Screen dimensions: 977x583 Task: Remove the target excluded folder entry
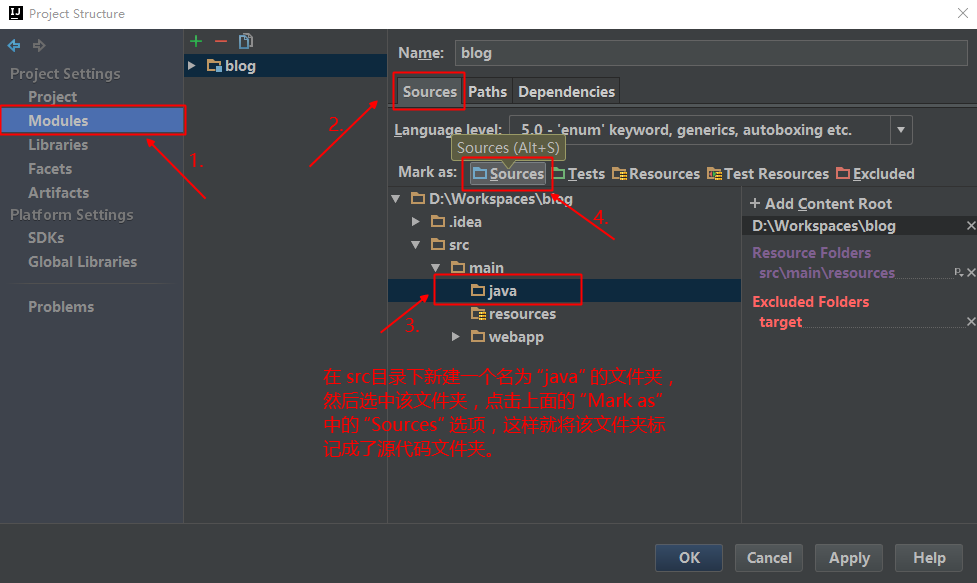point(970,322)
